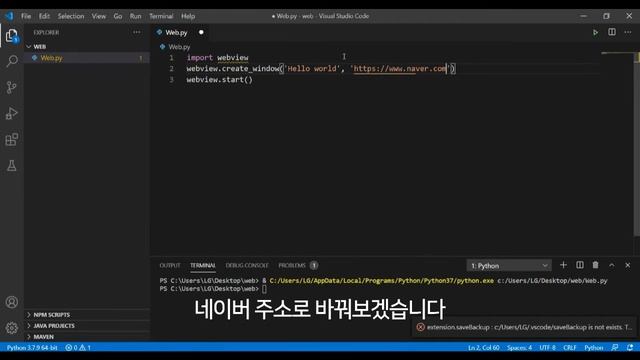Click line number 3 in the gutter
This screenshot has height=360, width=640.
coord(171,80)
